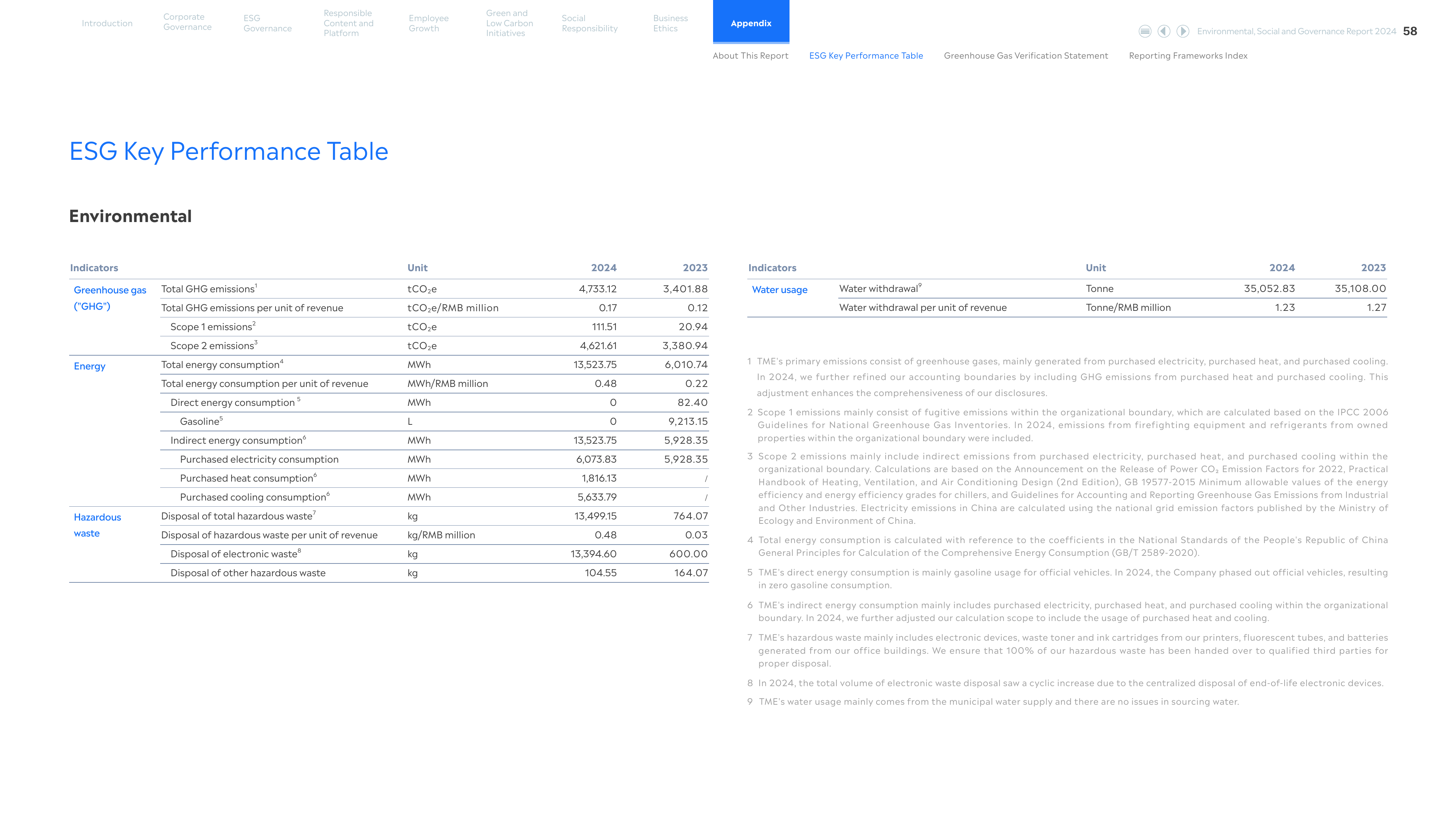Click the Hazardous waste category label
This screenshot has height=819, width=1456.
[x=97, y=525]
